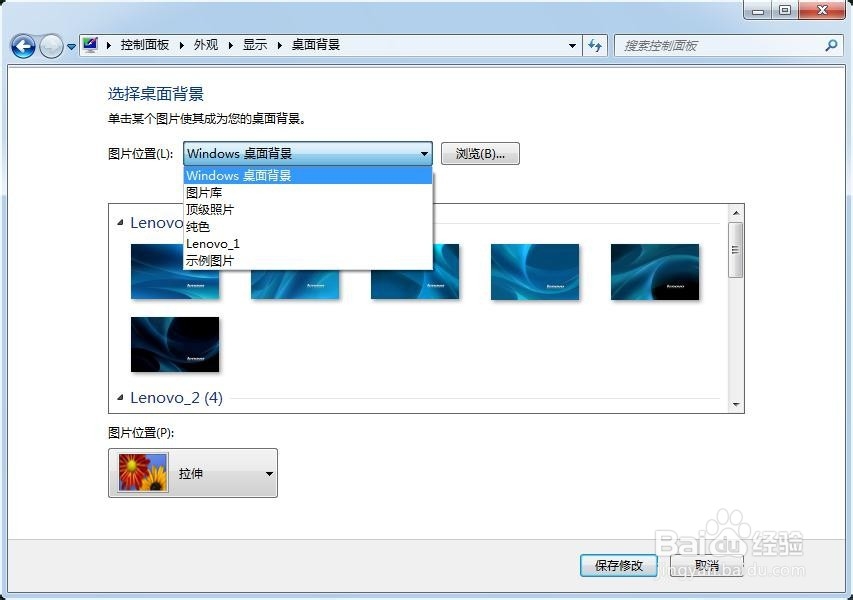853x600 pixels.
Task: Click 桌面背景 in the breadcrumb
Action: point(316,45)
